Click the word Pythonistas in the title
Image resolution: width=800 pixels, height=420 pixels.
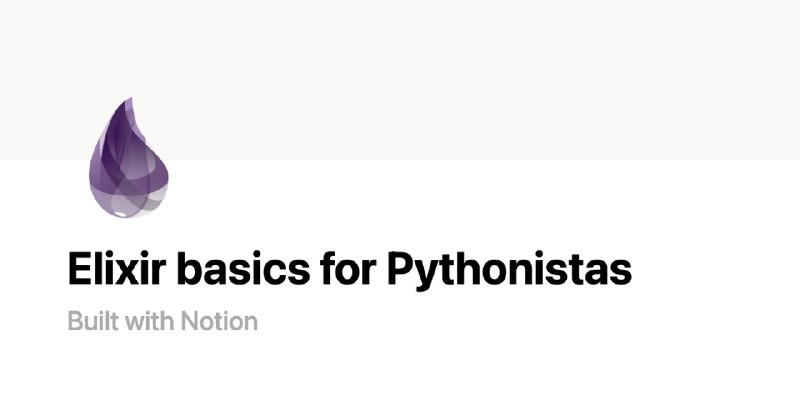pos(509,270)
